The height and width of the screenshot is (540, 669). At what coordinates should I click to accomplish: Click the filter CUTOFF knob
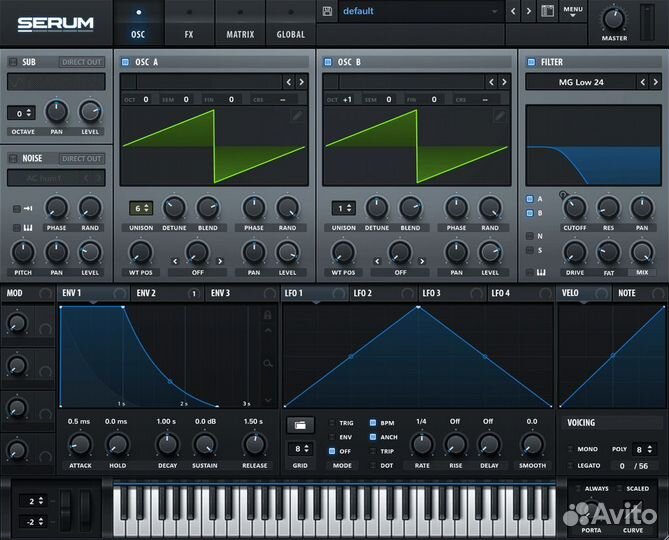574,208
